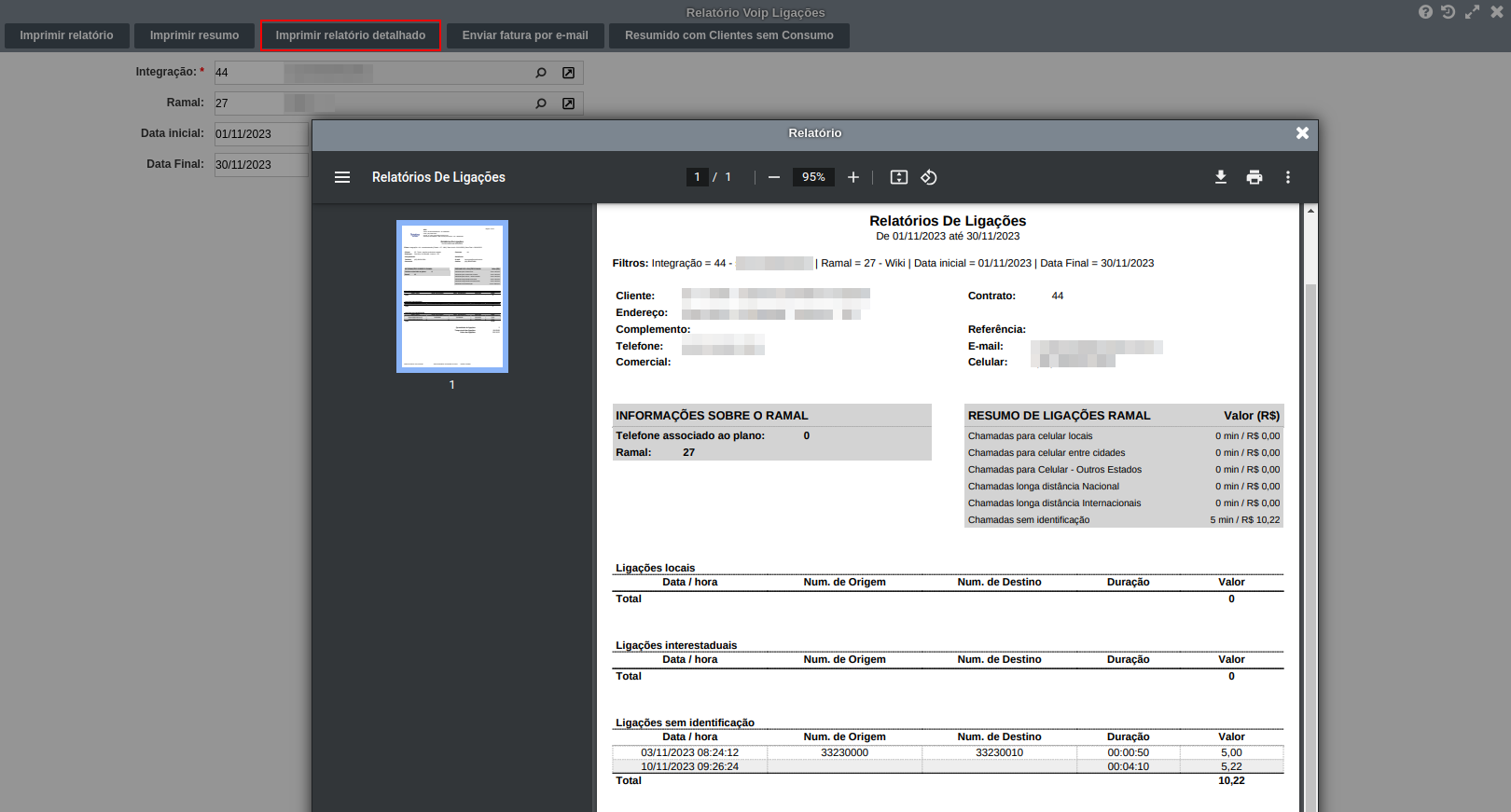Click 'RESUMO DE LIGAÇÕES RAMAL' section header

(1059, 416)
